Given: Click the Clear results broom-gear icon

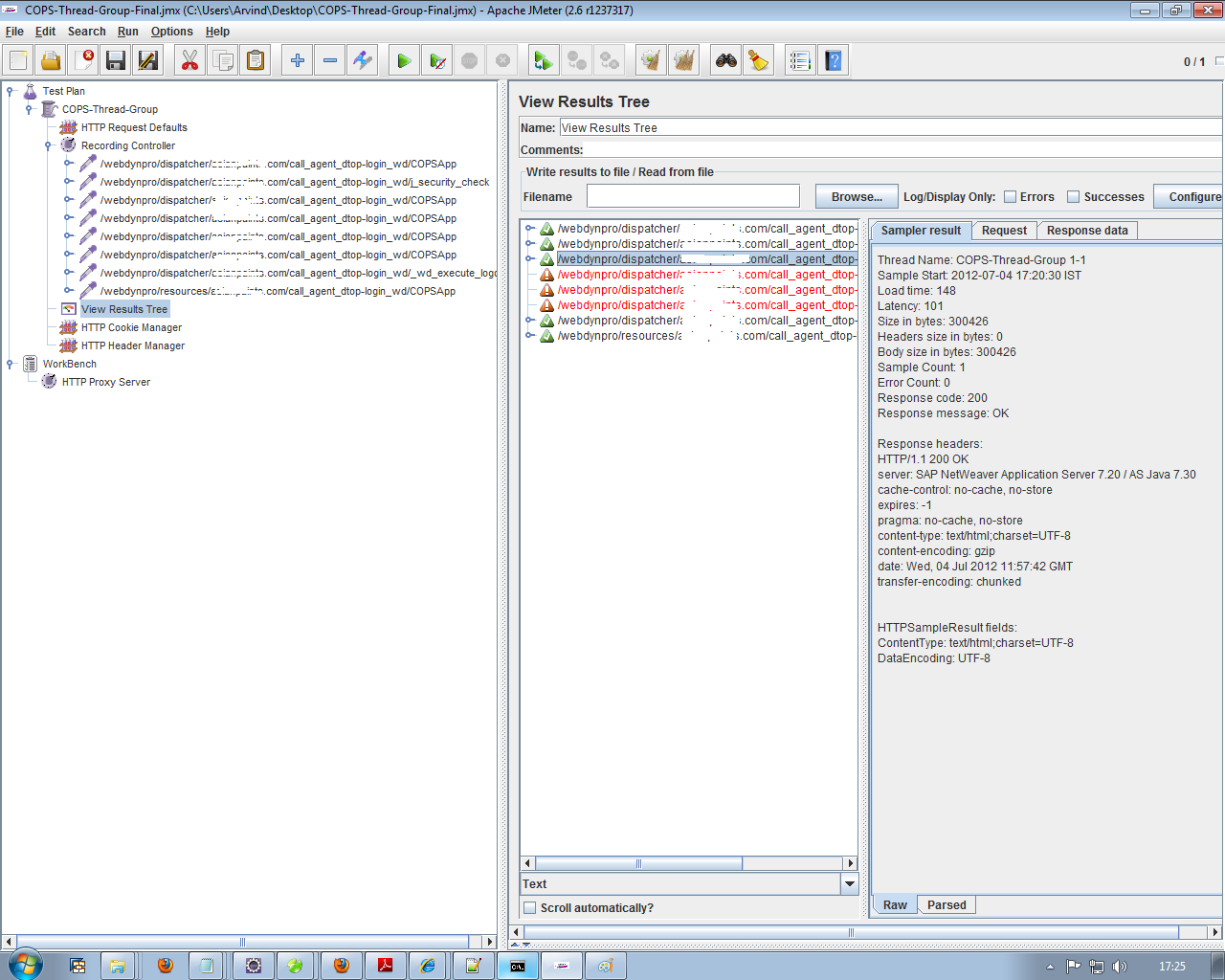Looking at the screenshot, I should pos(652,60).
